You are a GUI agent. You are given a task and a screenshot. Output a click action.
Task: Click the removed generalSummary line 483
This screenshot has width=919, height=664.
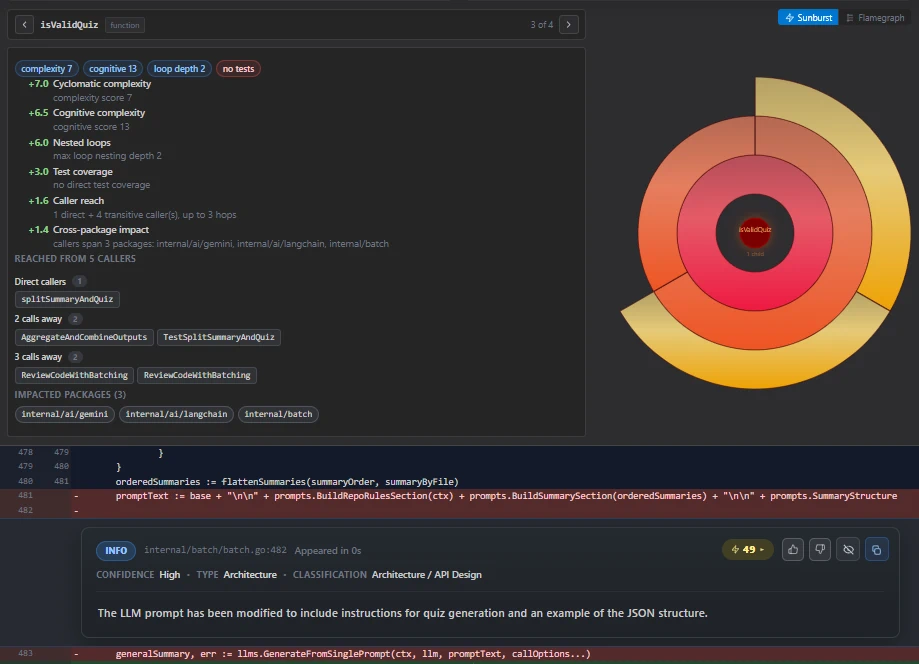tap(460, 653)
